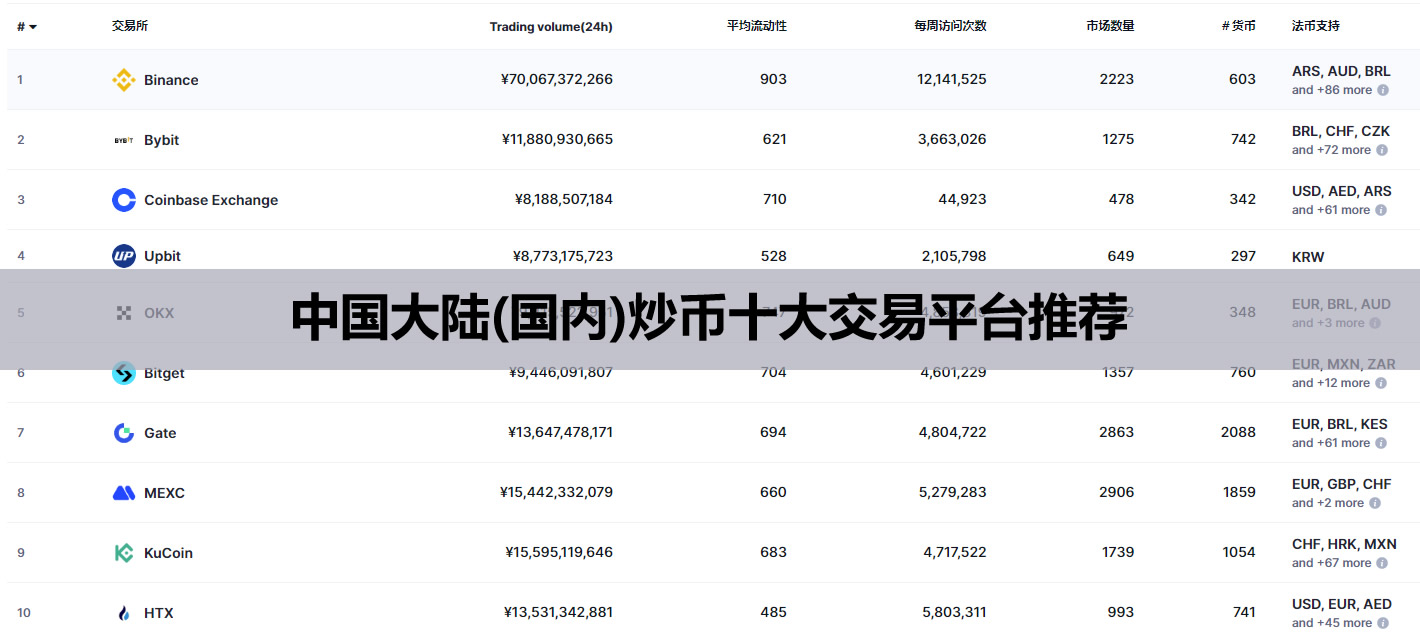
Task: Click 'ARS, AUD, BRL' in Binance row
Action: (x=1341, y=72)
